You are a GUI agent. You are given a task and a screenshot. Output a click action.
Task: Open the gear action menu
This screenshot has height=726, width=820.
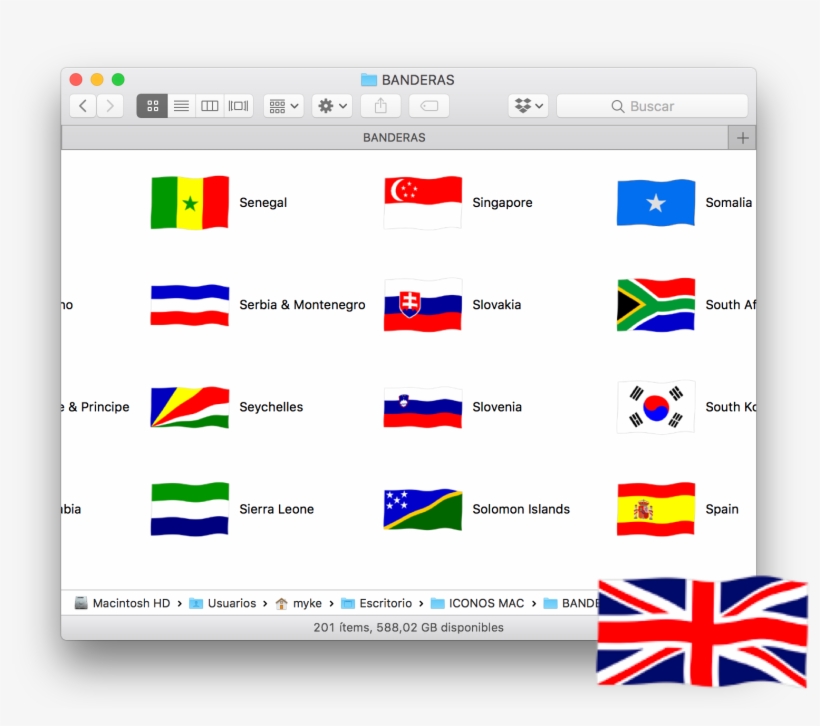pos(332,106)
